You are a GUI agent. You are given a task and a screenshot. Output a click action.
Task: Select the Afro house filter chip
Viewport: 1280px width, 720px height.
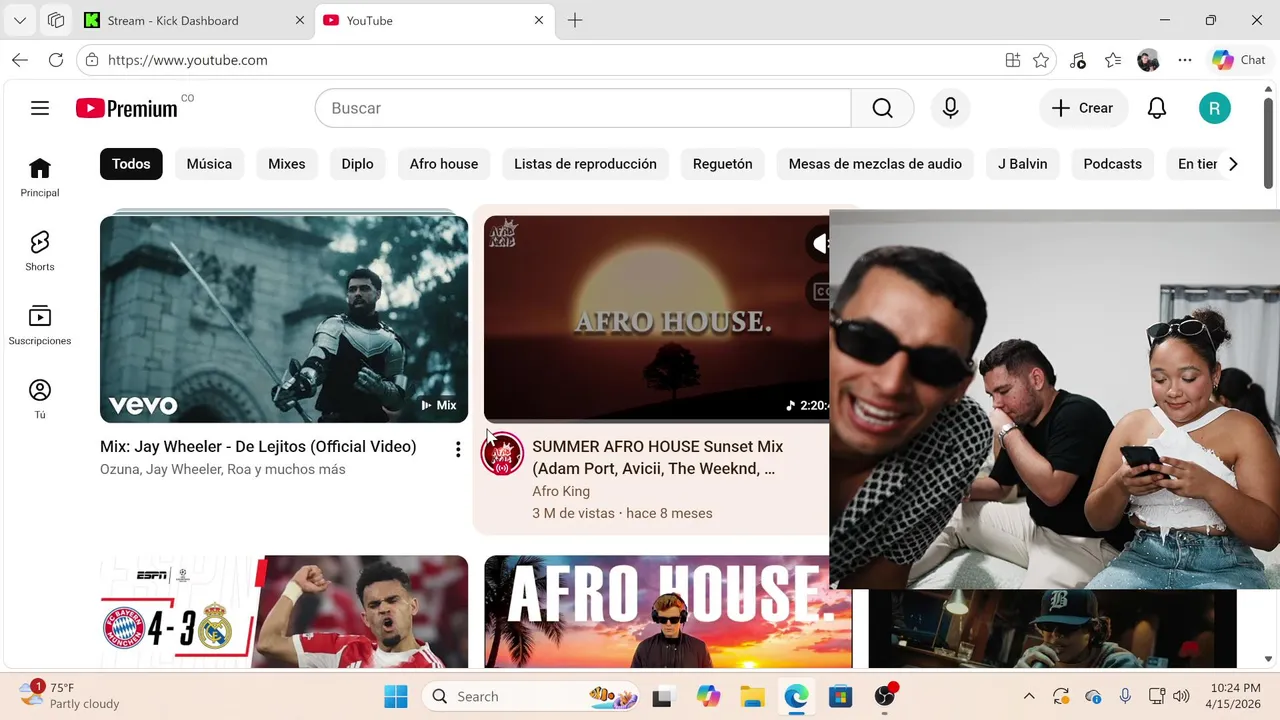point(444,164)
